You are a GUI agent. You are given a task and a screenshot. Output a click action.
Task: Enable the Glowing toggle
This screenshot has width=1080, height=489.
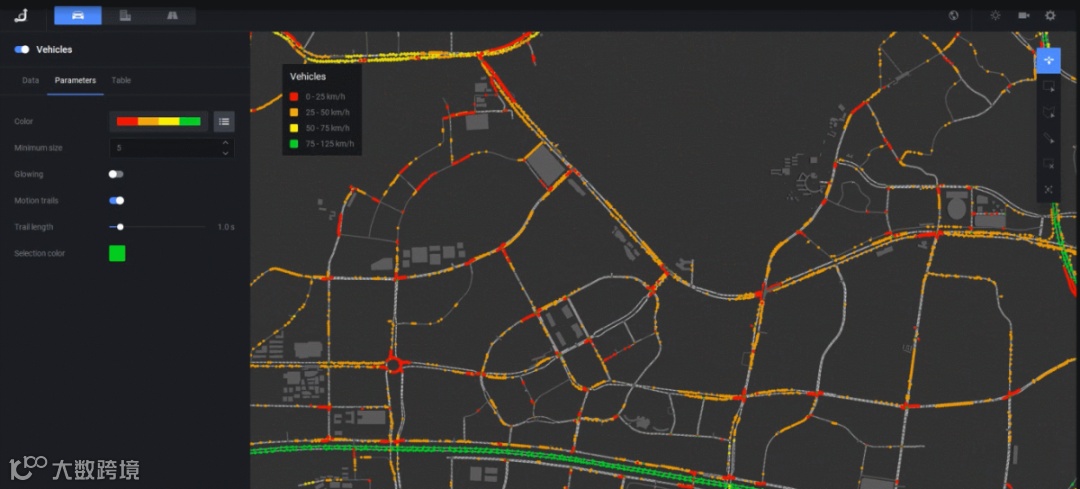pos(116,174)
